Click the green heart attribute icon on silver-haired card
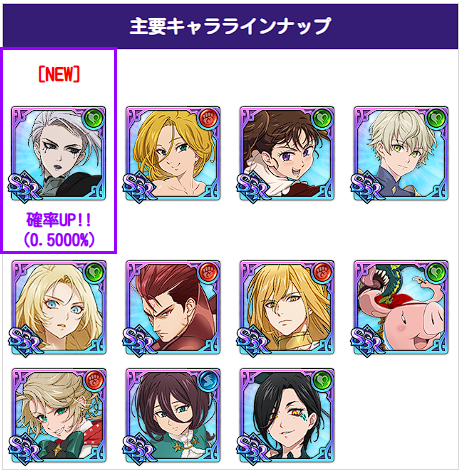Screen dimensions: 460x476 click(94, 118)
